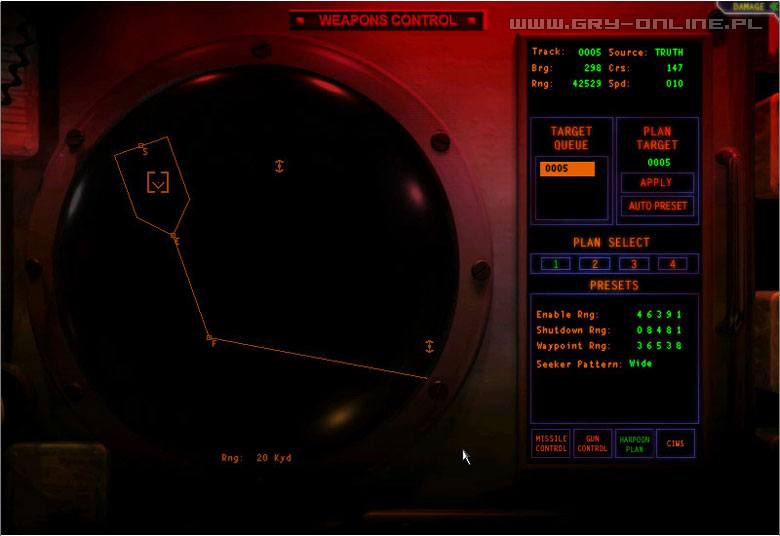
Task: Open the CIWS panel
Action: click(675, 443)
